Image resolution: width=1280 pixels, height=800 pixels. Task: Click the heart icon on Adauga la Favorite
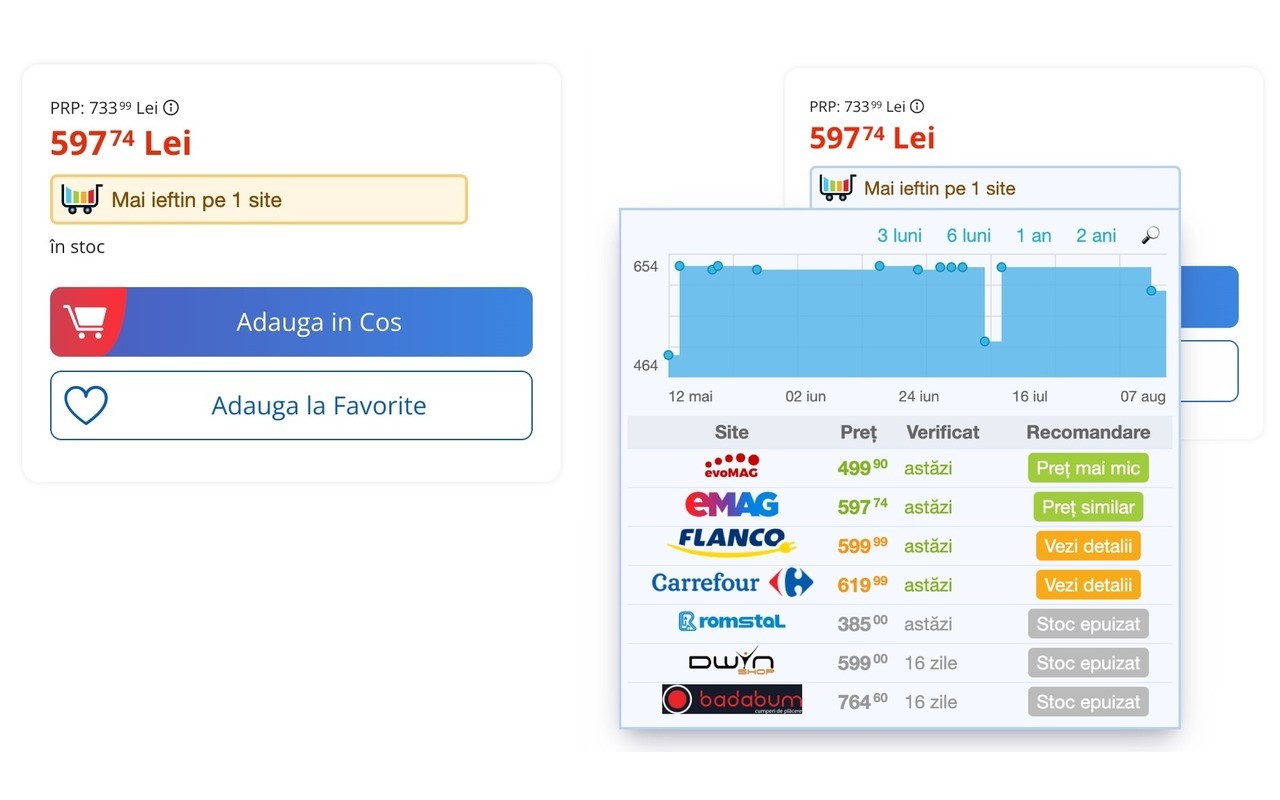[86, 405]
